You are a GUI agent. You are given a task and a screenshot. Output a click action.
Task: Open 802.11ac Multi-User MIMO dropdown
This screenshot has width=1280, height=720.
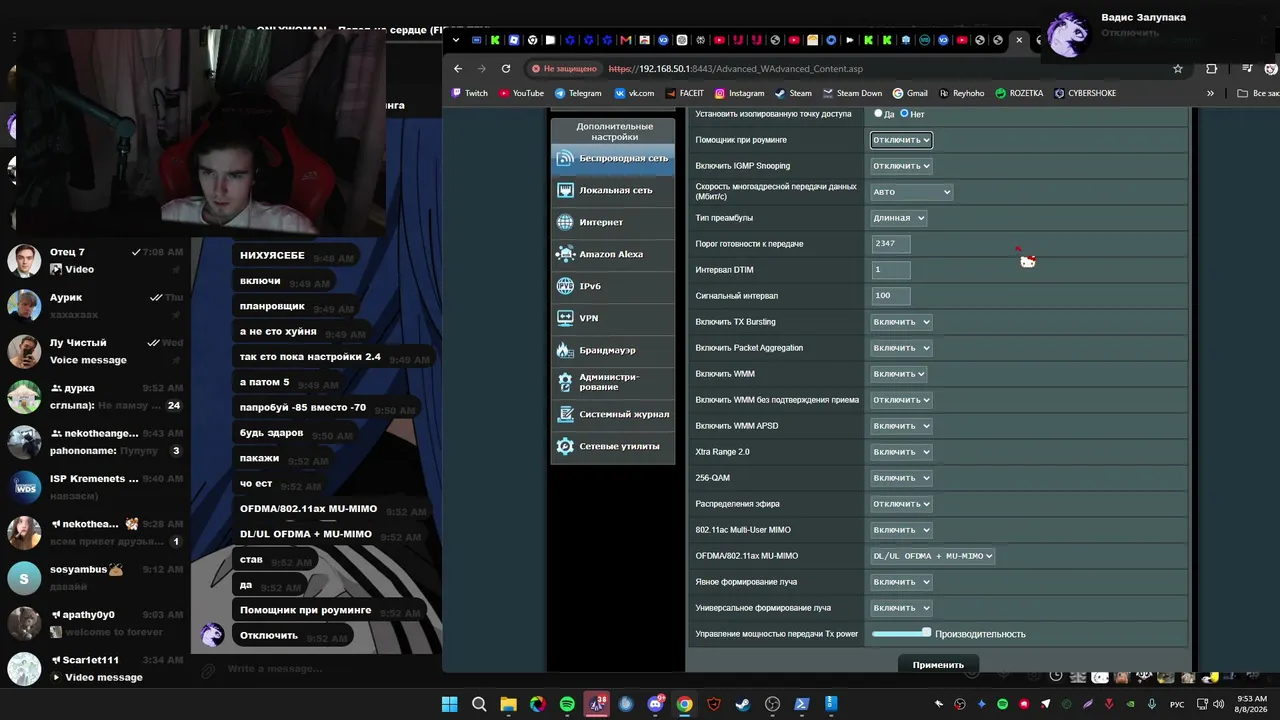[901, 530]
